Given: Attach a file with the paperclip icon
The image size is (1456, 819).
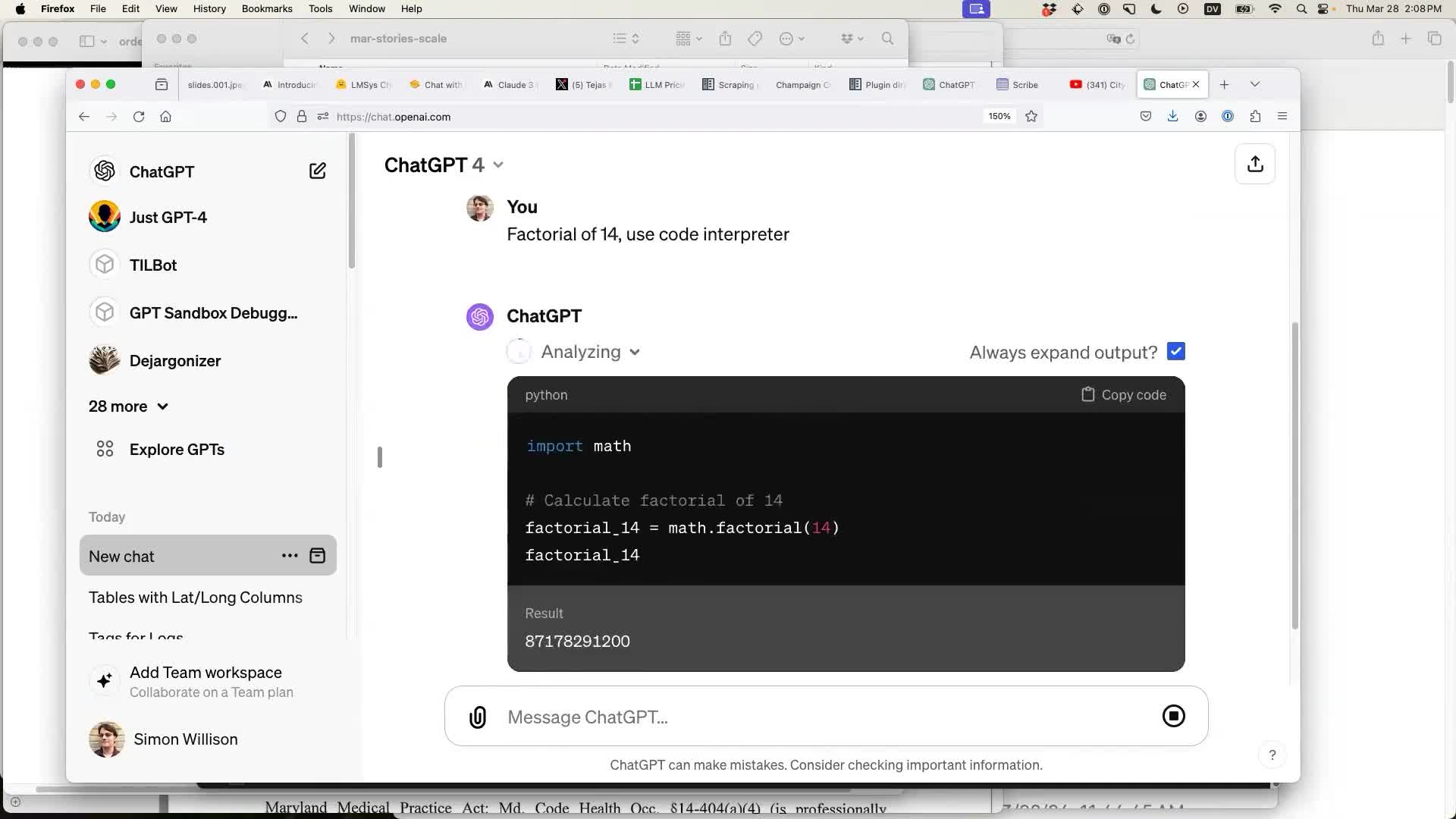Looking at the screenshot, I should (478, 717).
